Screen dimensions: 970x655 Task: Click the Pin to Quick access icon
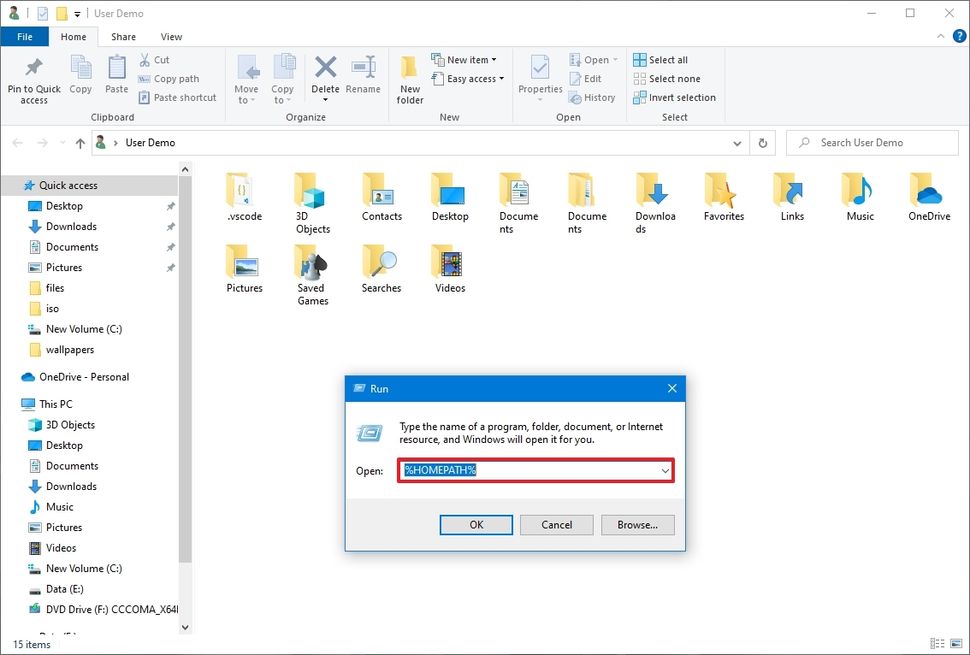point(33,75)
